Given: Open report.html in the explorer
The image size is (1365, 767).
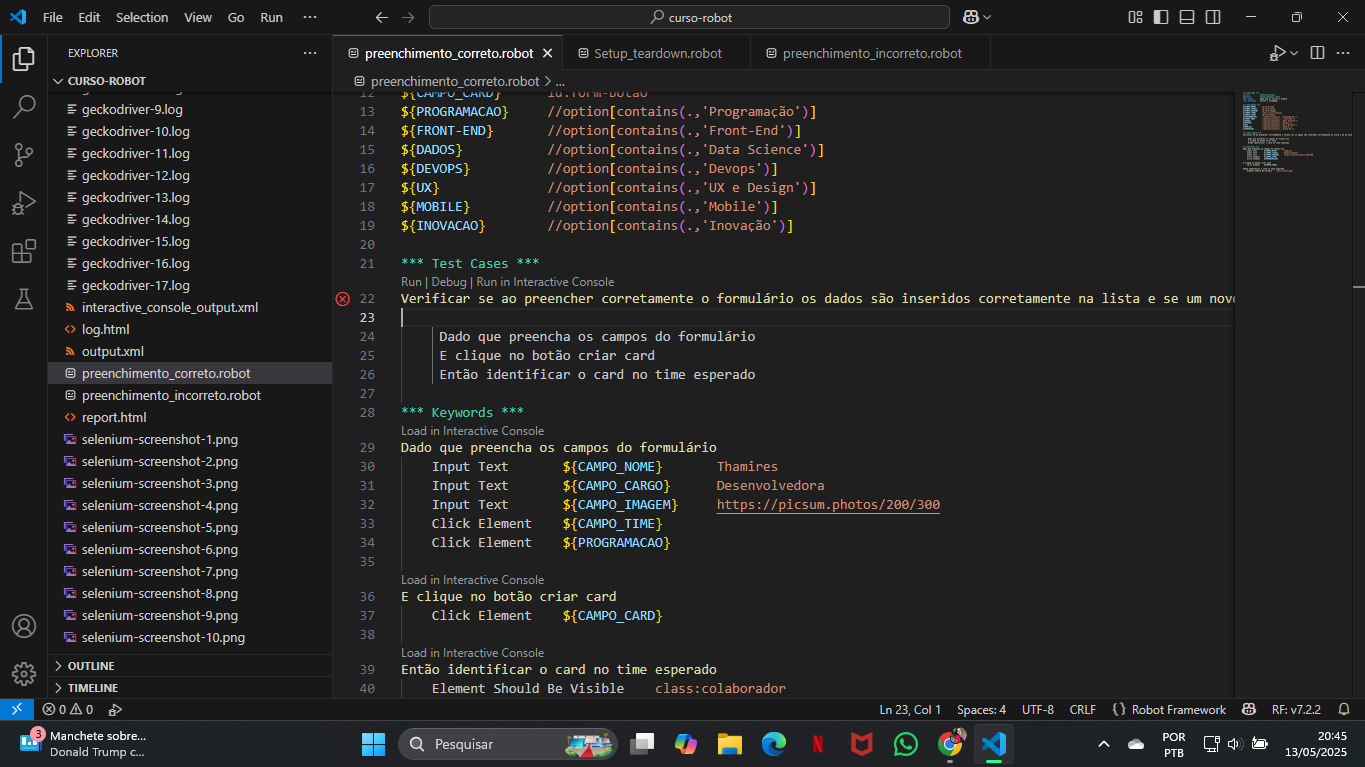Looking at the screenshot, I should click(114, 417).
